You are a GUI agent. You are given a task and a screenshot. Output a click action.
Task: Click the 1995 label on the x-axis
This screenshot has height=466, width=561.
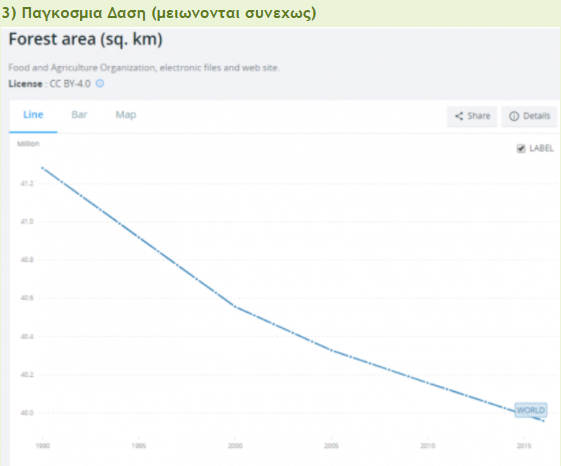coord(139,446)
